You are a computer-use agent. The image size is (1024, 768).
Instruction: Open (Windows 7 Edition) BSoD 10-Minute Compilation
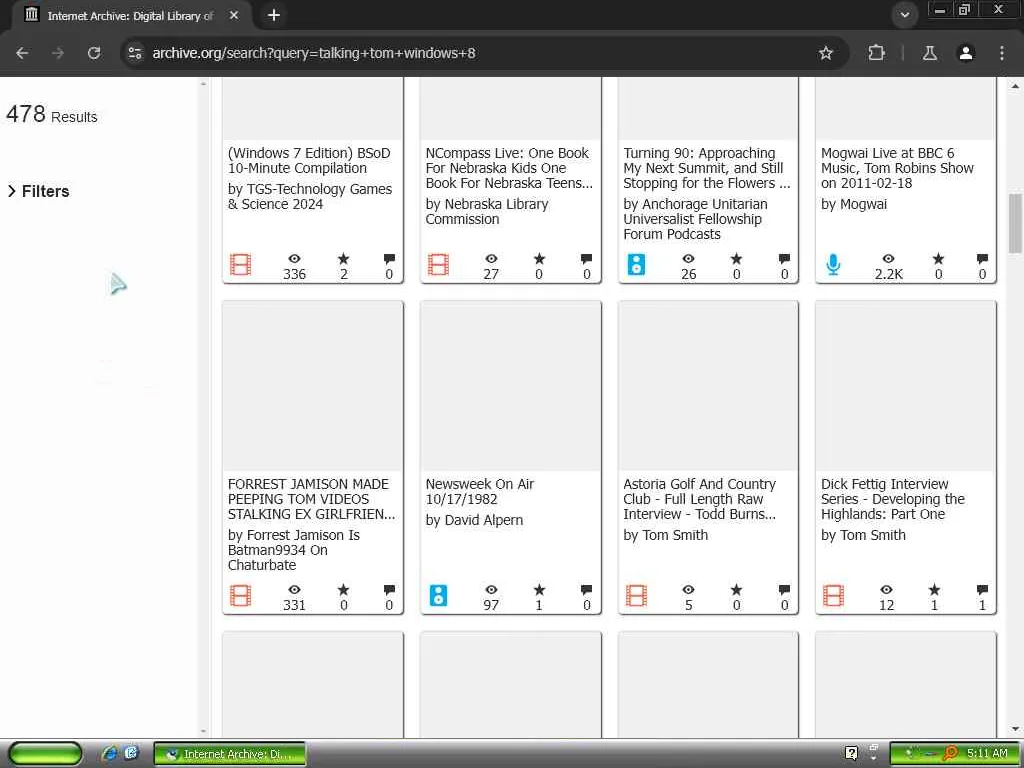point(309,161)
